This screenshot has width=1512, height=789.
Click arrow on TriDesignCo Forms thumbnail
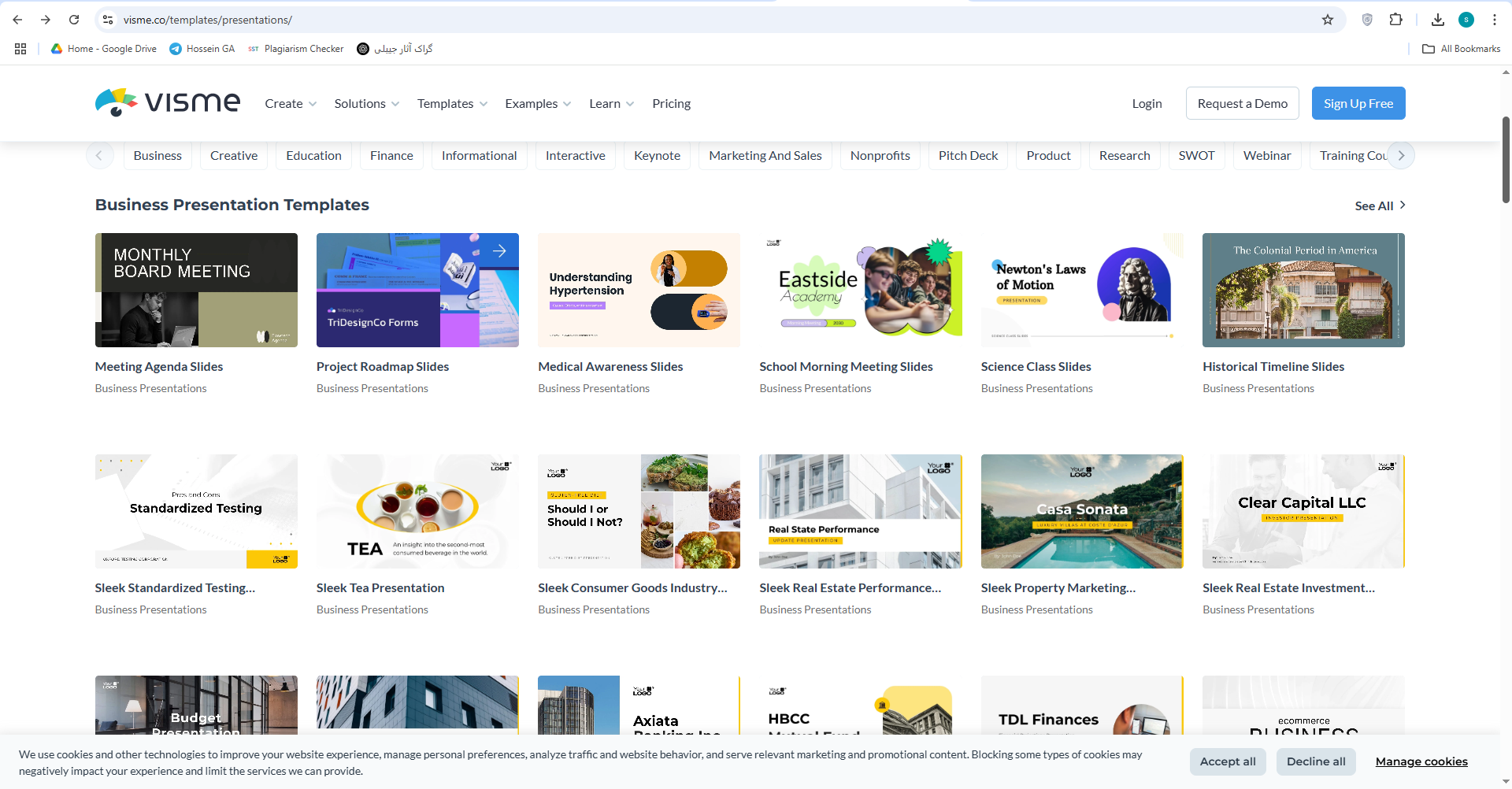[x=499, y=251]
